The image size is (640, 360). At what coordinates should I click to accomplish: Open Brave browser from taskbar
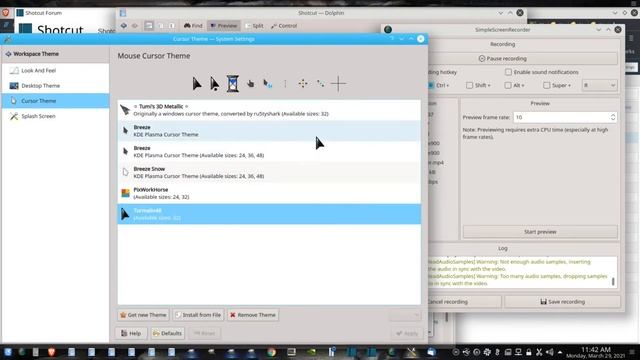click(x=51, y=352)
